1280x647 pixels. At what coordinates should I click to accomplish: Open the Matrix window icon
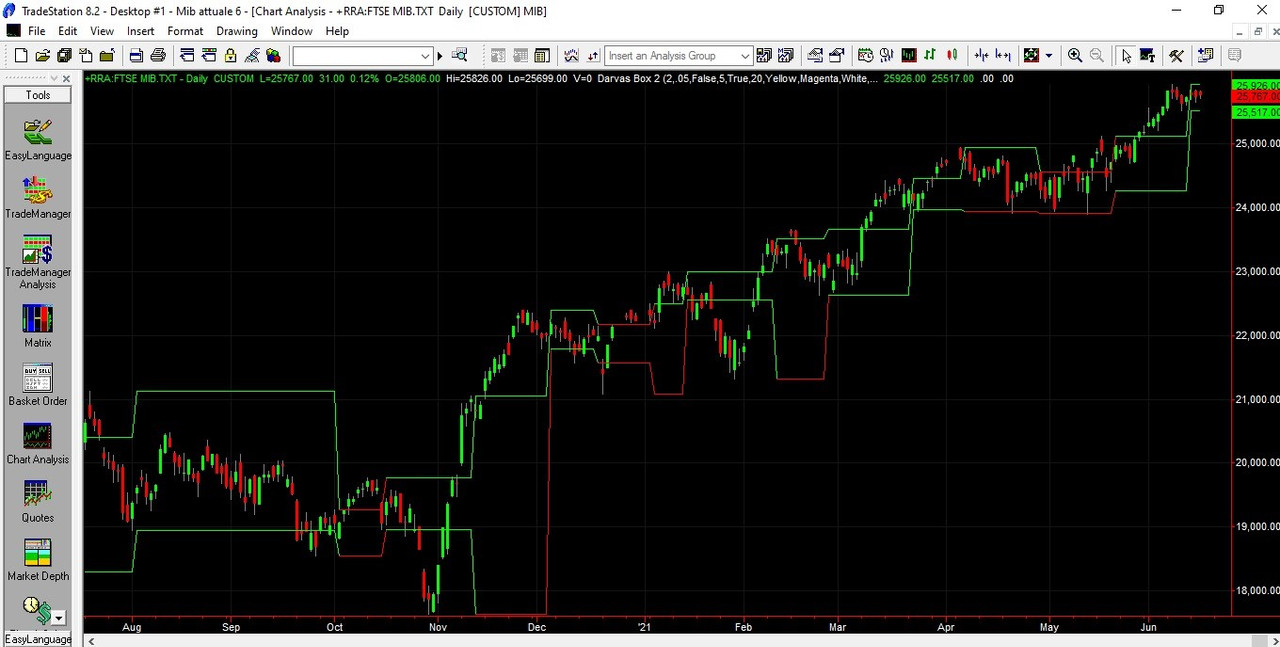[37, 319]
